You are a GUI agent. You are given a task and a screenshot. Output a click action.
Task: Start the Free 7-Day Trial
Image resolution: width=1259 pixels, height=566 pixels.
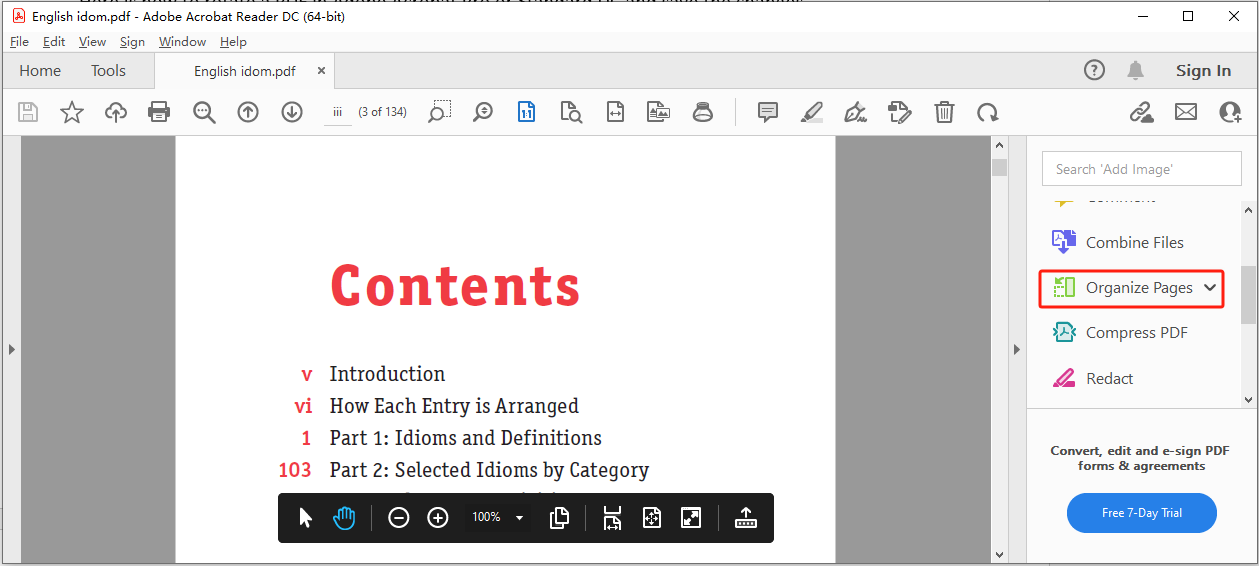(x=1142, y=513)
